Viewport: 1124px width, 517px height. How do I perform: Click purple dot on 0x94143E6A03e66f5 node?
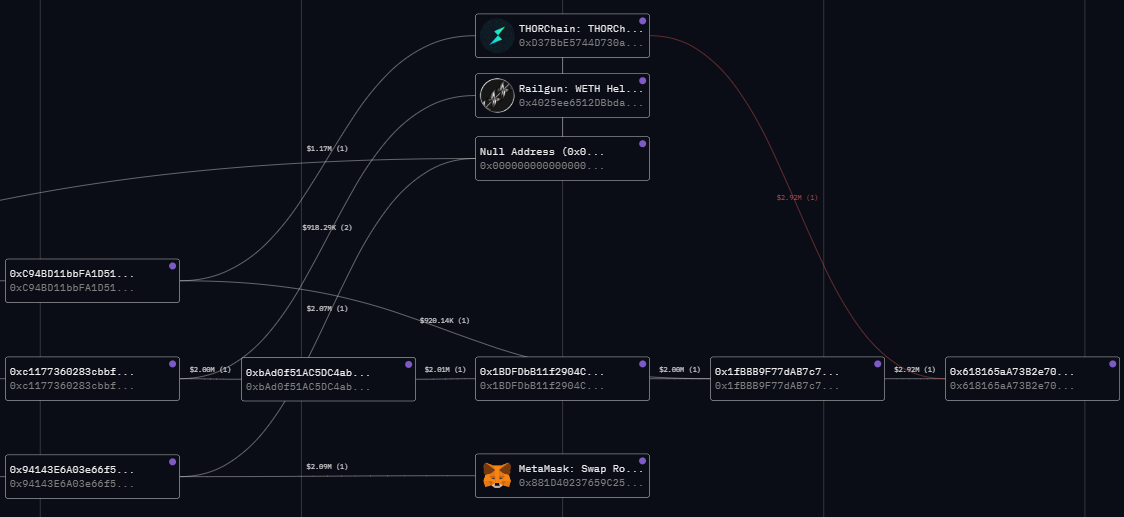pos(172,462)
